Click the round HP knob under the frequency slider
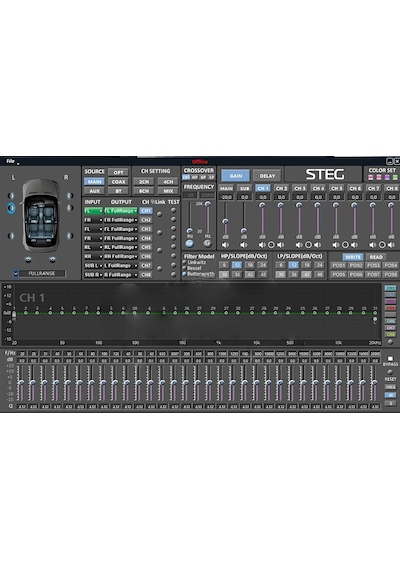 (189, 244)
